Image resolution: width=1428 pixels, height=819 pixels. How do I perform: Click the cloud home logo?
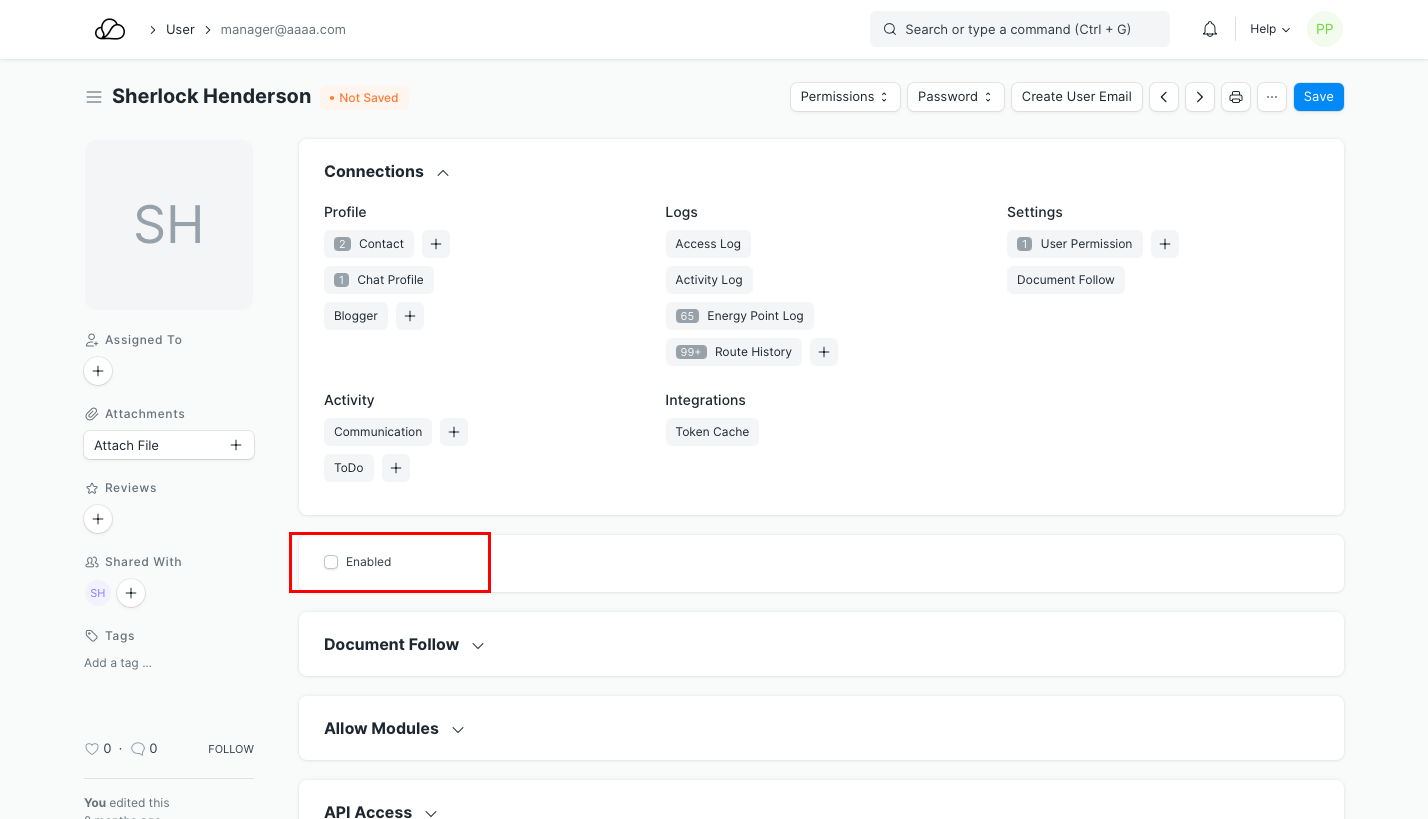point(110,30)
